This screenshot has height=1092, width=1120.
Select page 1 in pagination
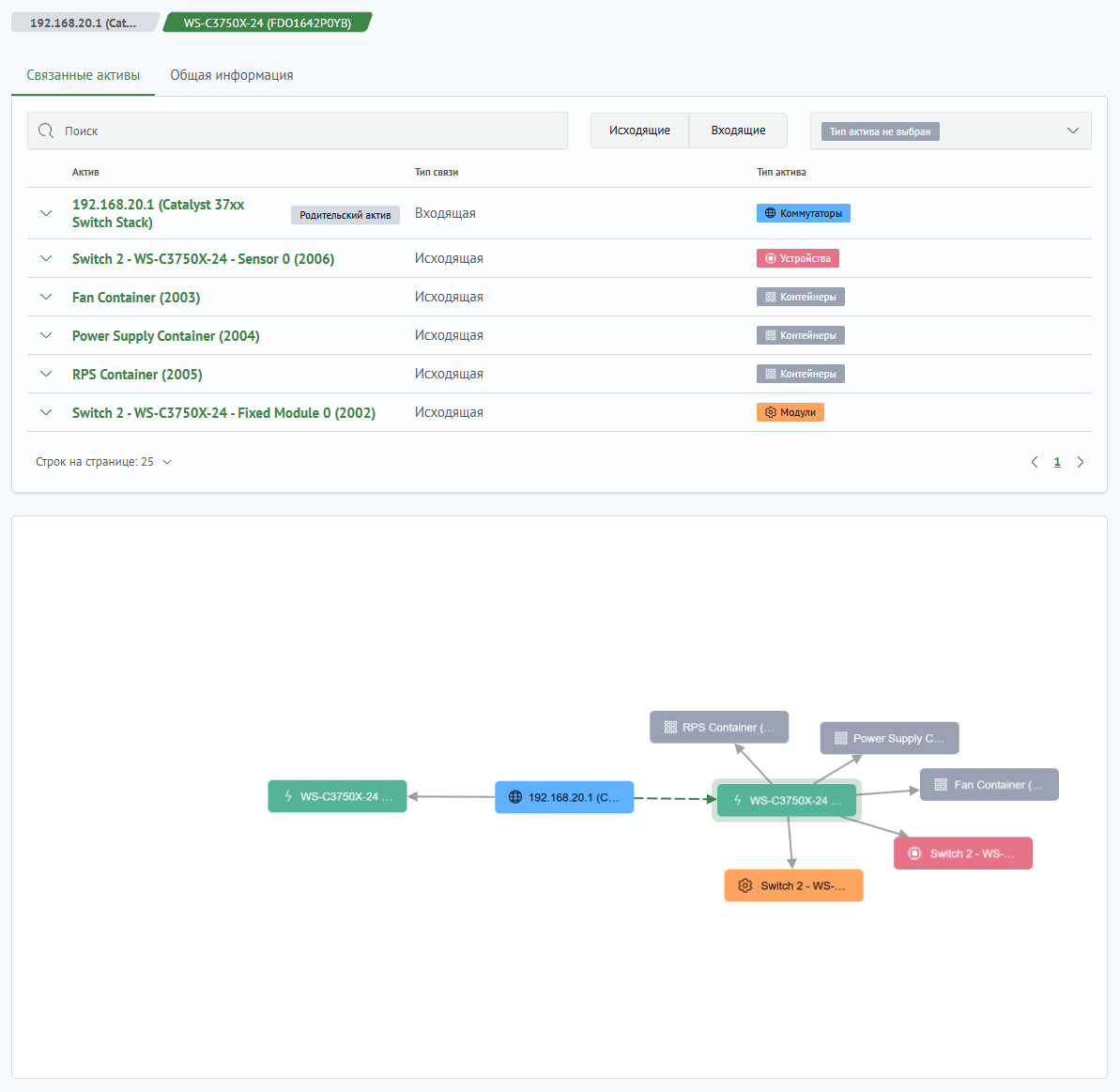click(1057, 462)
